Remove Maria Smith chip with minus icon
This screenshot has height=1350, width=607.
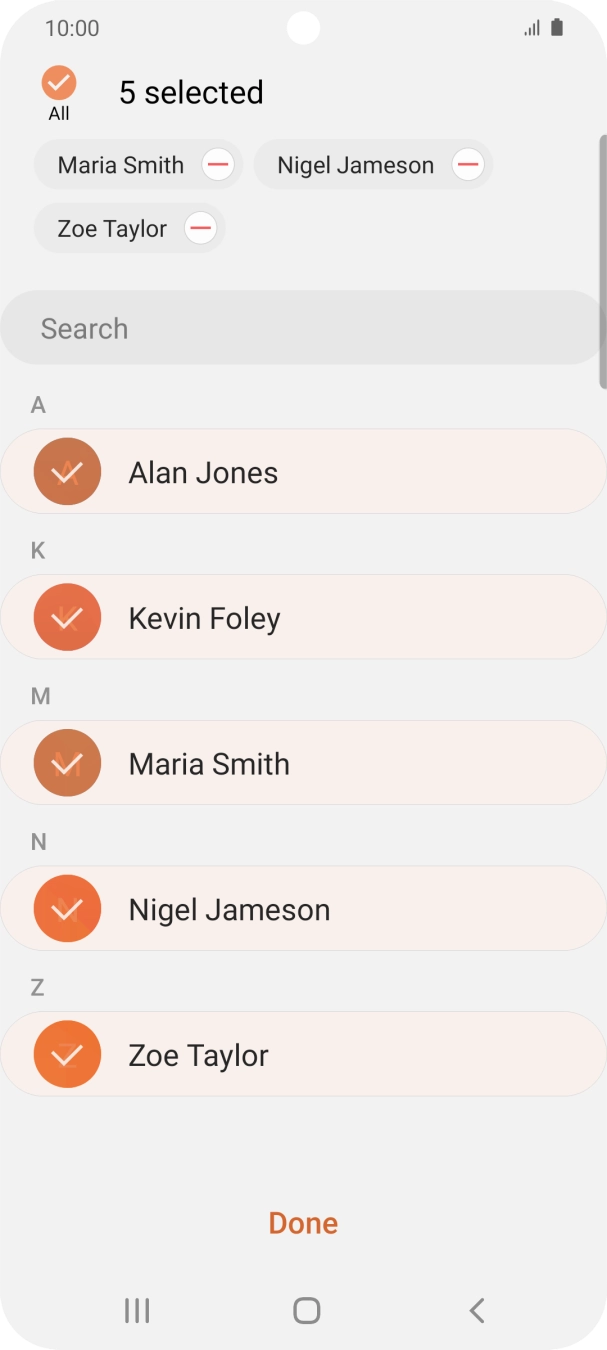click(218, 165)
